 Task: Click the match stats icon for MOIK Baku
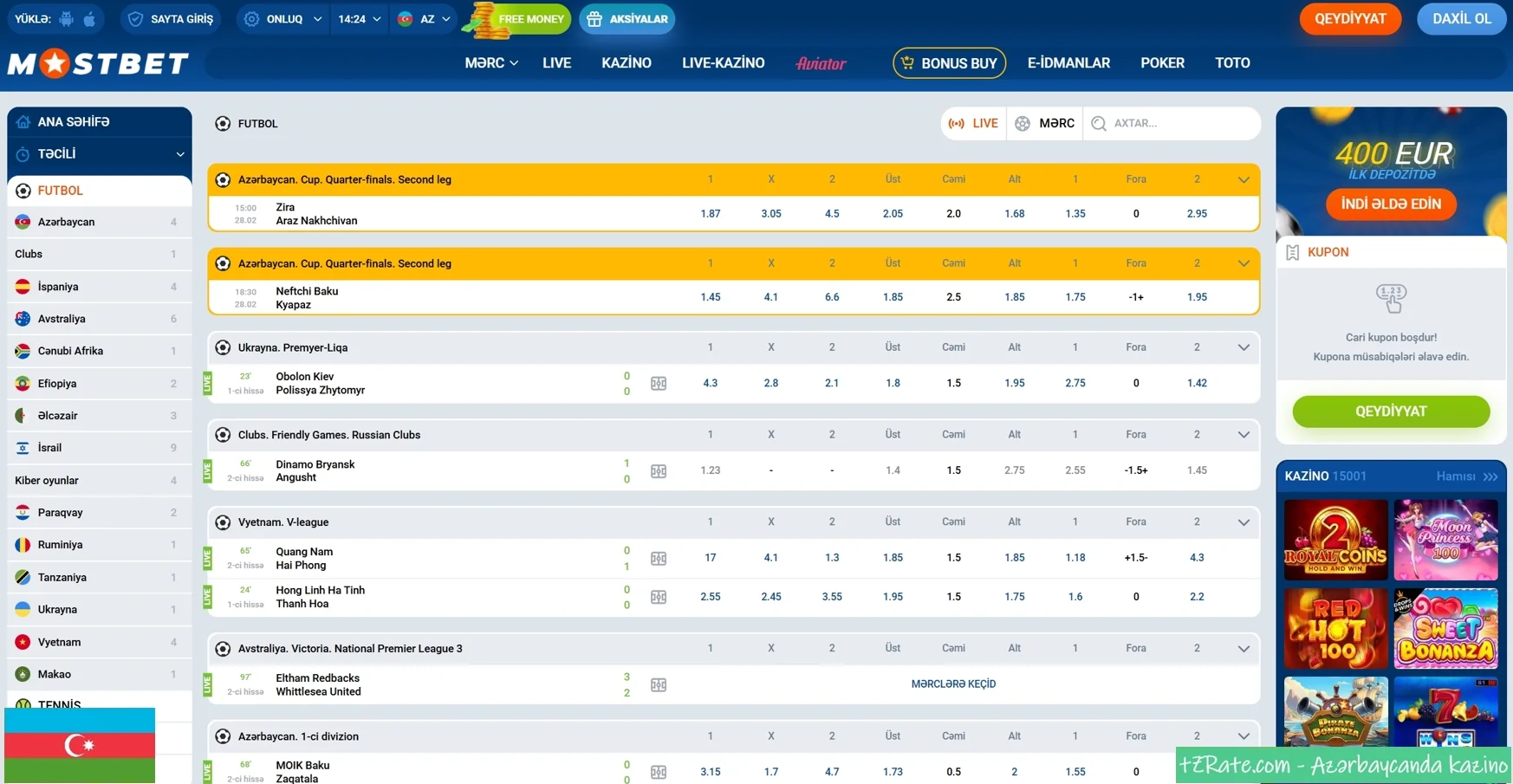pos(659,771)
